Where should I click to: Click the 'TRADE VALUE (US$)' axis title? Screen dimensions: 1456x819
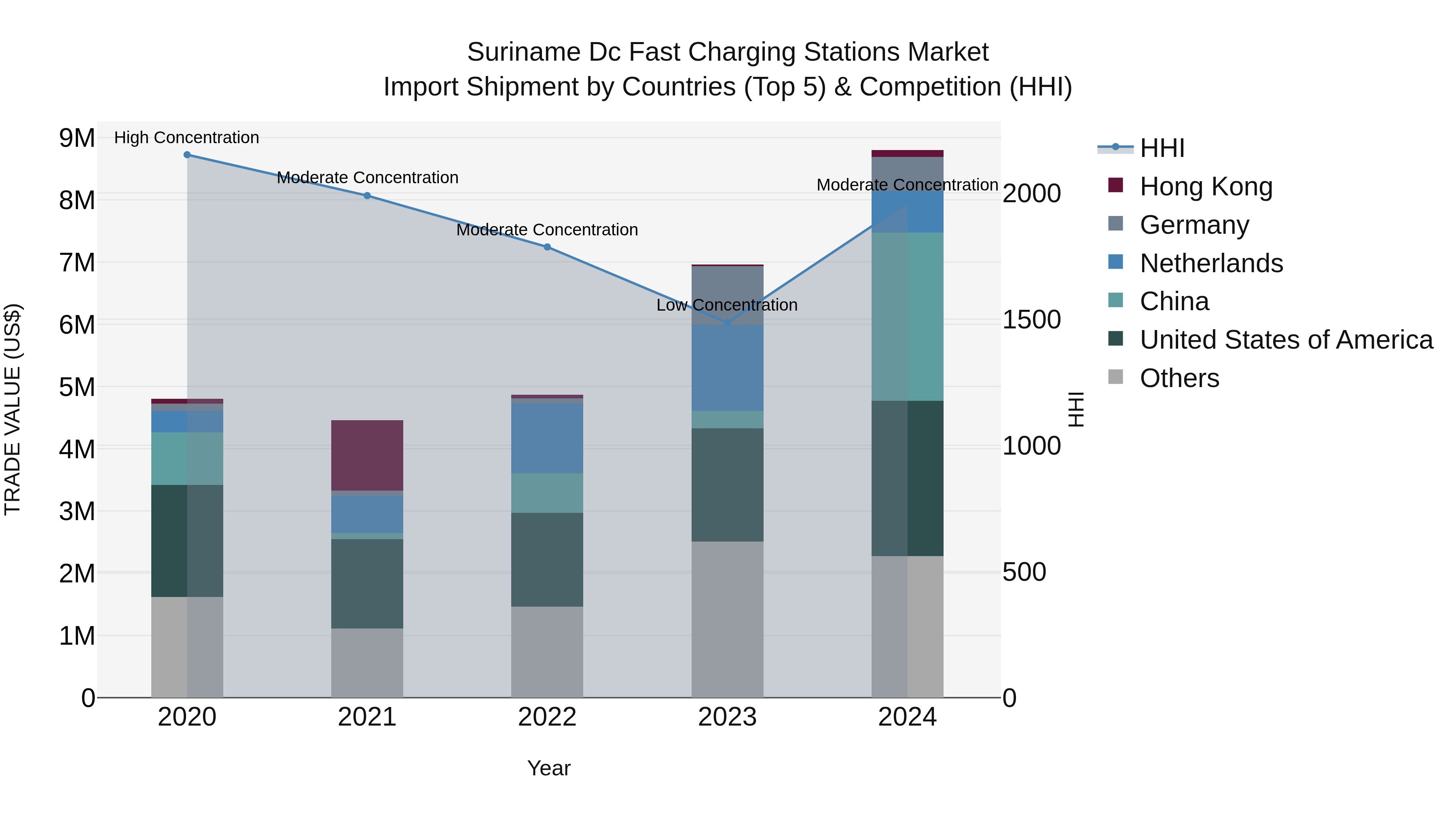point(13,409)
